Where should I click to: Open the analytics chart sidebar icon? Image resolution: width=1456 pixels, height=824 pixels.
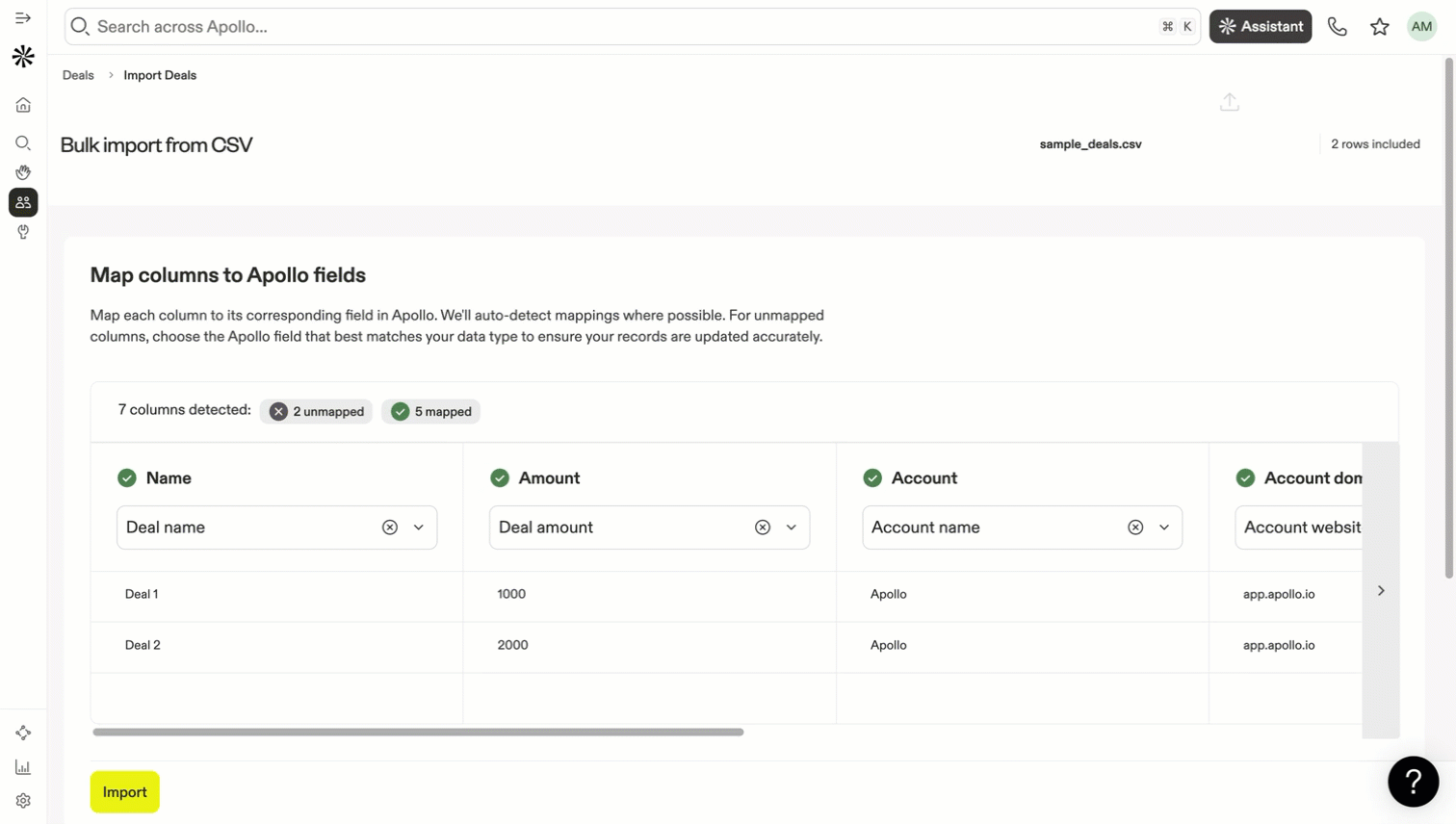click(x=23, y=767)
